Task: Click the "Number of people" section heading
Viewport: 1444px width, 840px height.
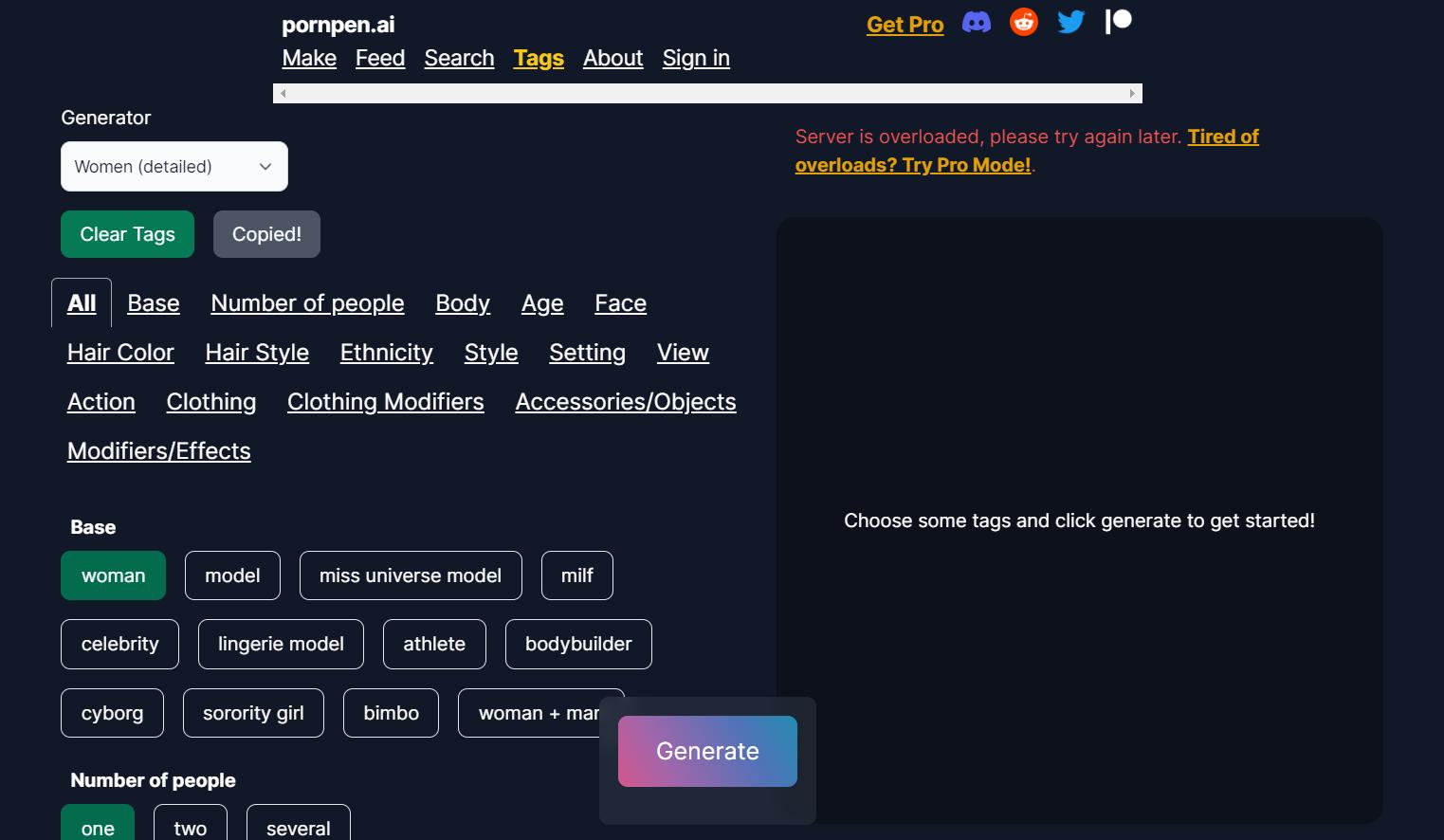Action: coord(153,780)
